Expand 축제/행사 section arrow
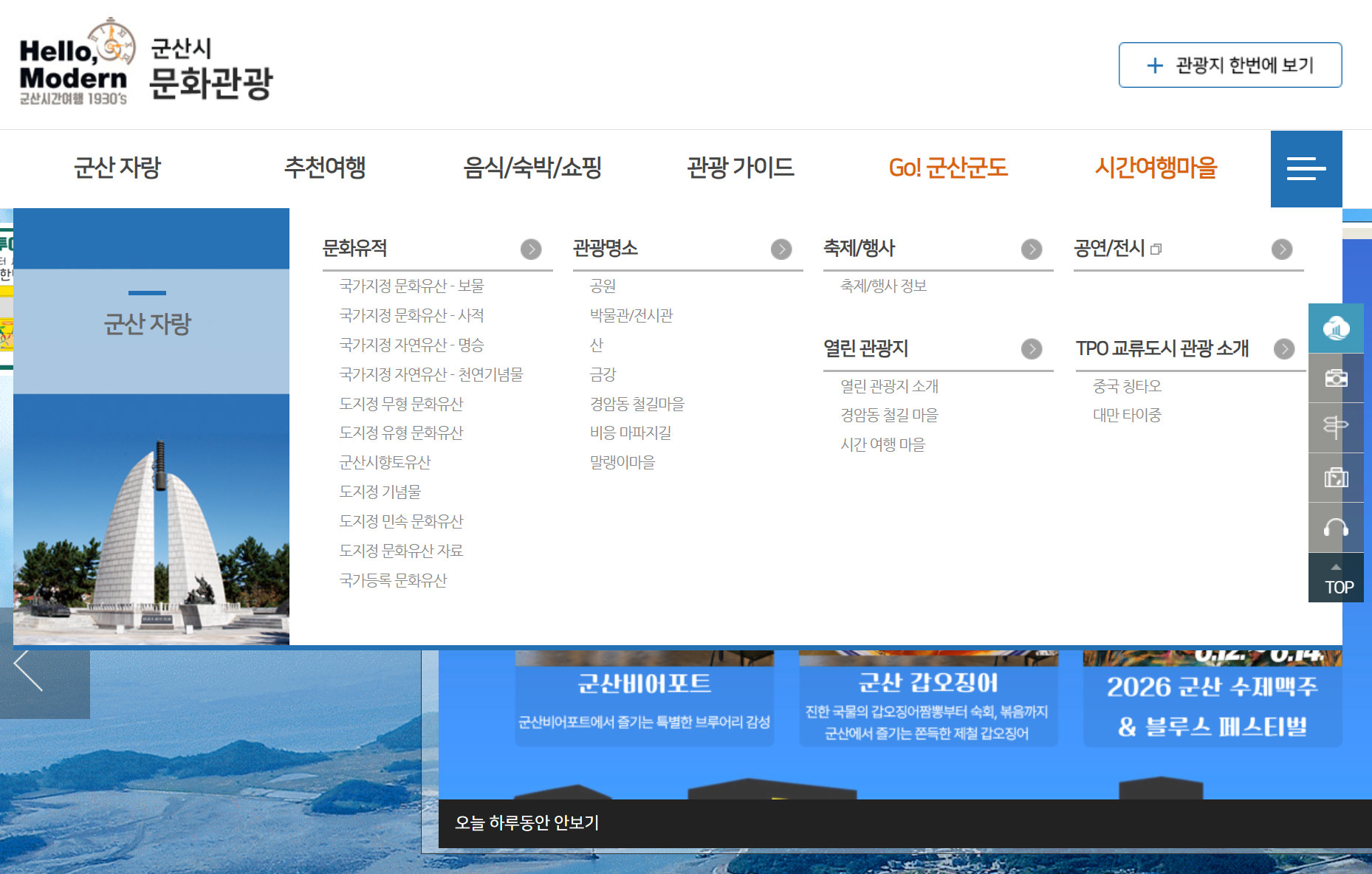 tap(1032, 250)
